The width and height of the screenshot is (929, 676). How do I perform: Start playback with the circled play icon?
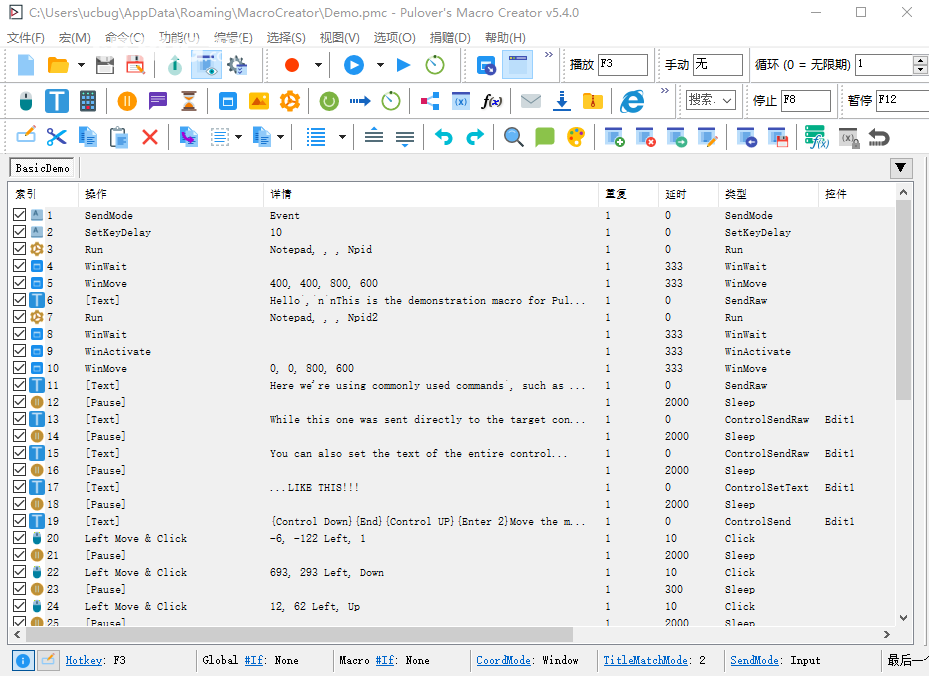354,65
